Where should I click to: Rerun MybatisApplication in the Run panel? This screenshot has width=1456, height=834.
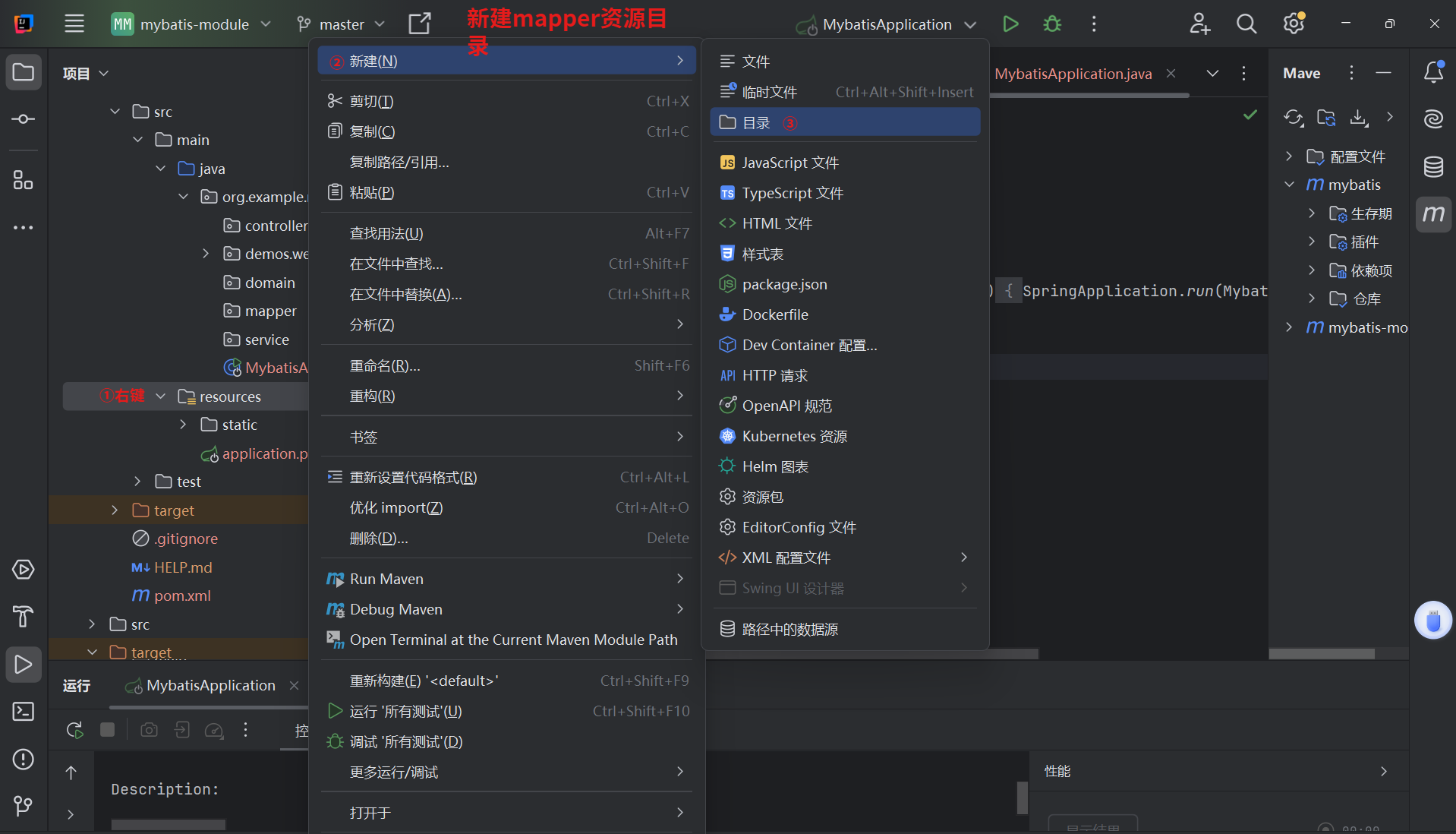74,730
